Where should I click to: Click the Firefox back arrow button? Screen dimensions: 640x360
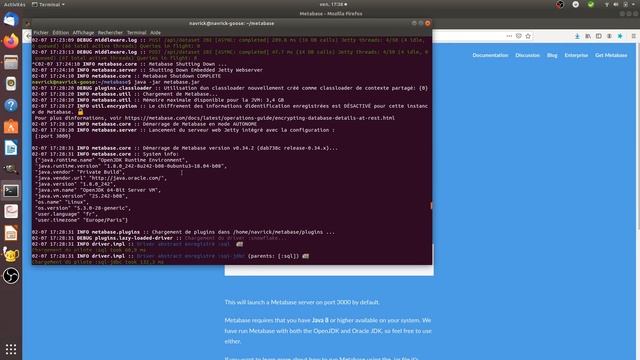coord(28,36)
